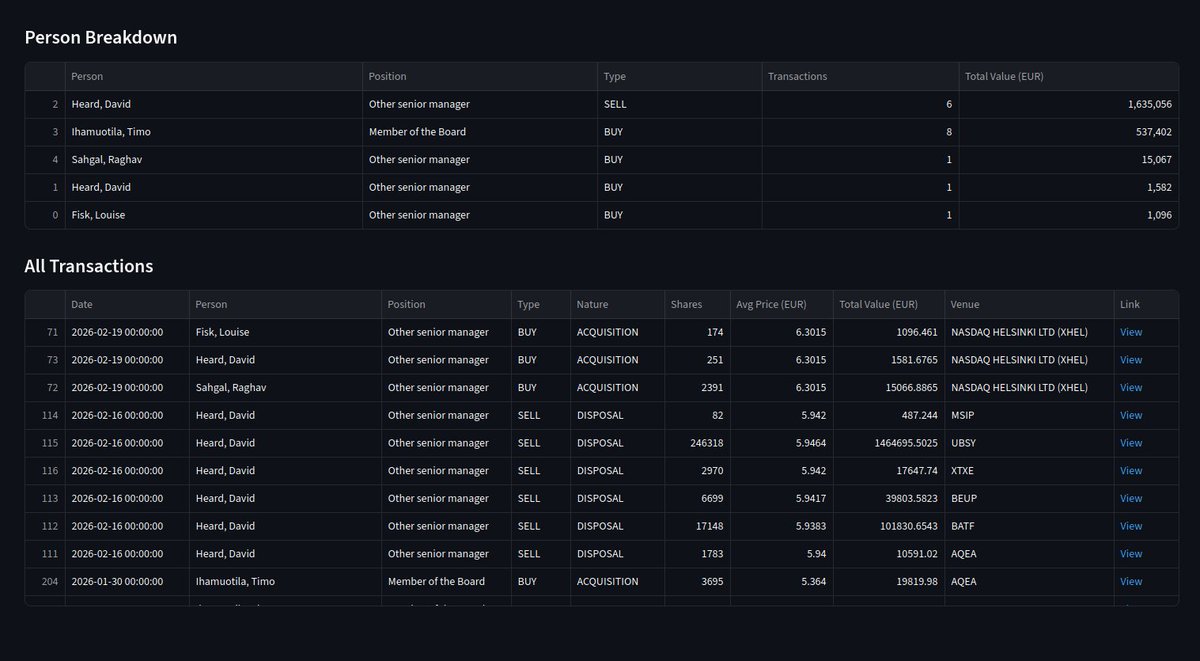The image size is (1200, 661).
Task: Open View link for UBSY venue row
Action: coord(1130,443)
